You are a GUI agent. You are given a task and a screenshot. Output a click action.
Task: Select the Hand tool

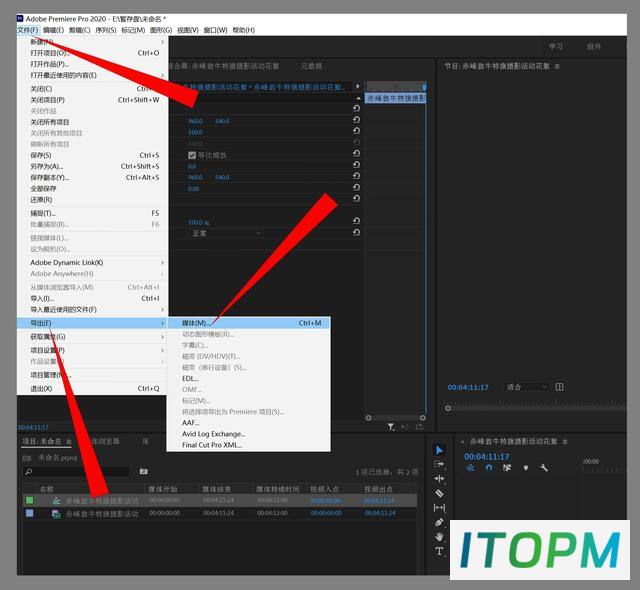(x=439, y=537)
